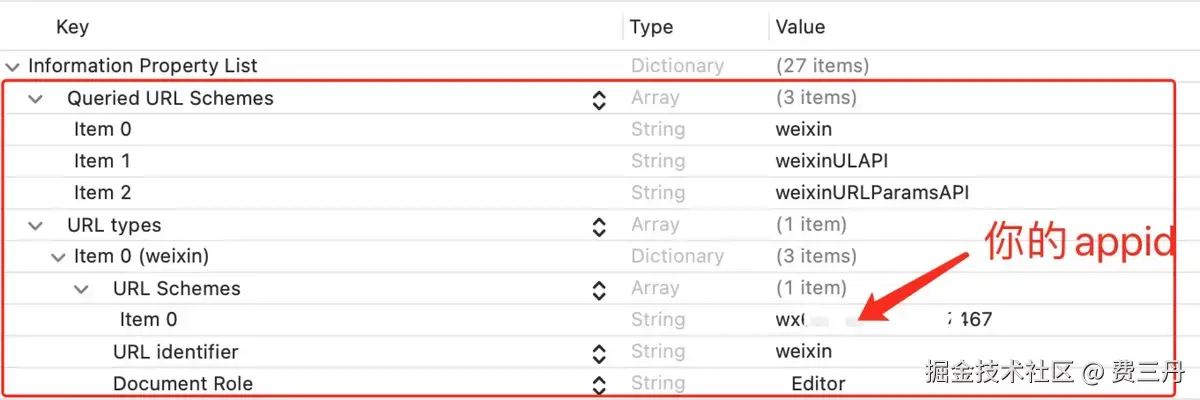Click the Editor value for Document Role
Screen dimensions: 1200x400
pyautogui.click(x=818, y=384)
